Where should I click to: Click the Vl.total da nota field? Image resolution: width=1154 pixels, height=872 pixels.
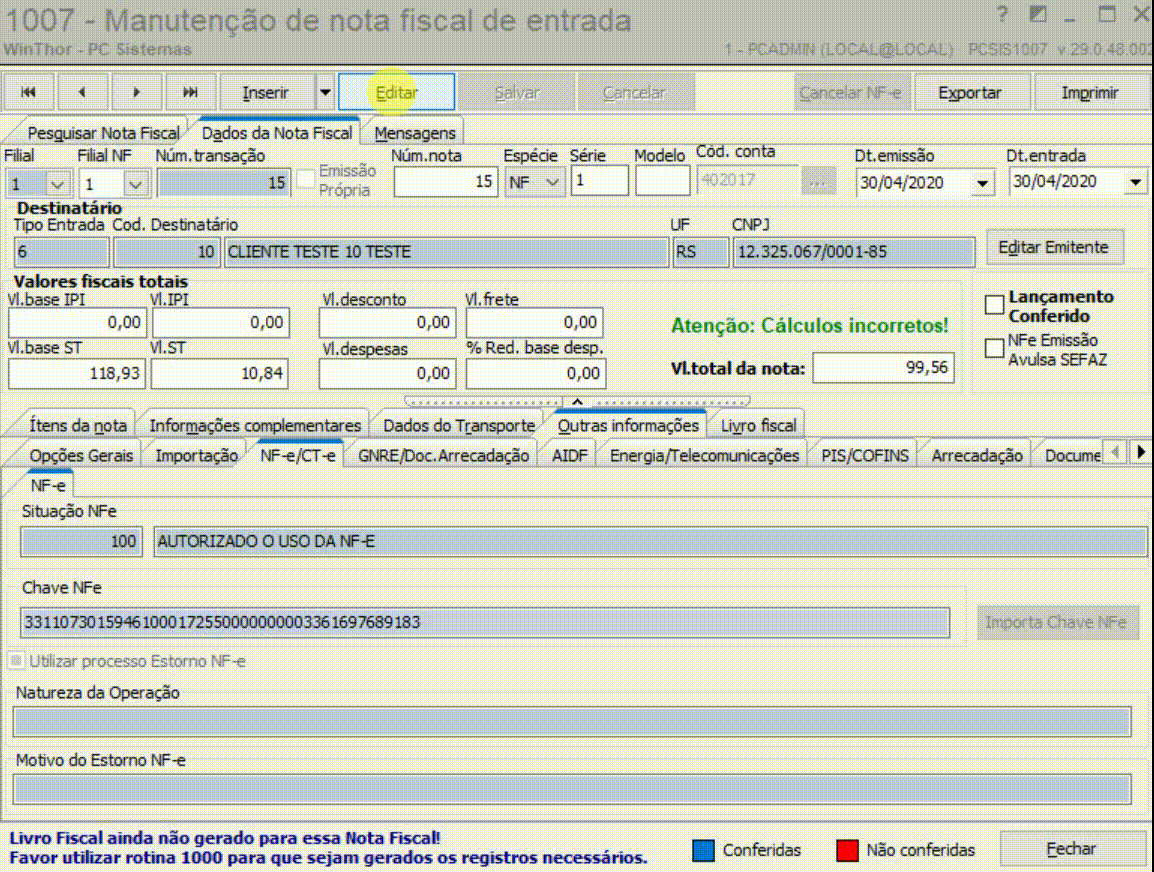point(884,367)
